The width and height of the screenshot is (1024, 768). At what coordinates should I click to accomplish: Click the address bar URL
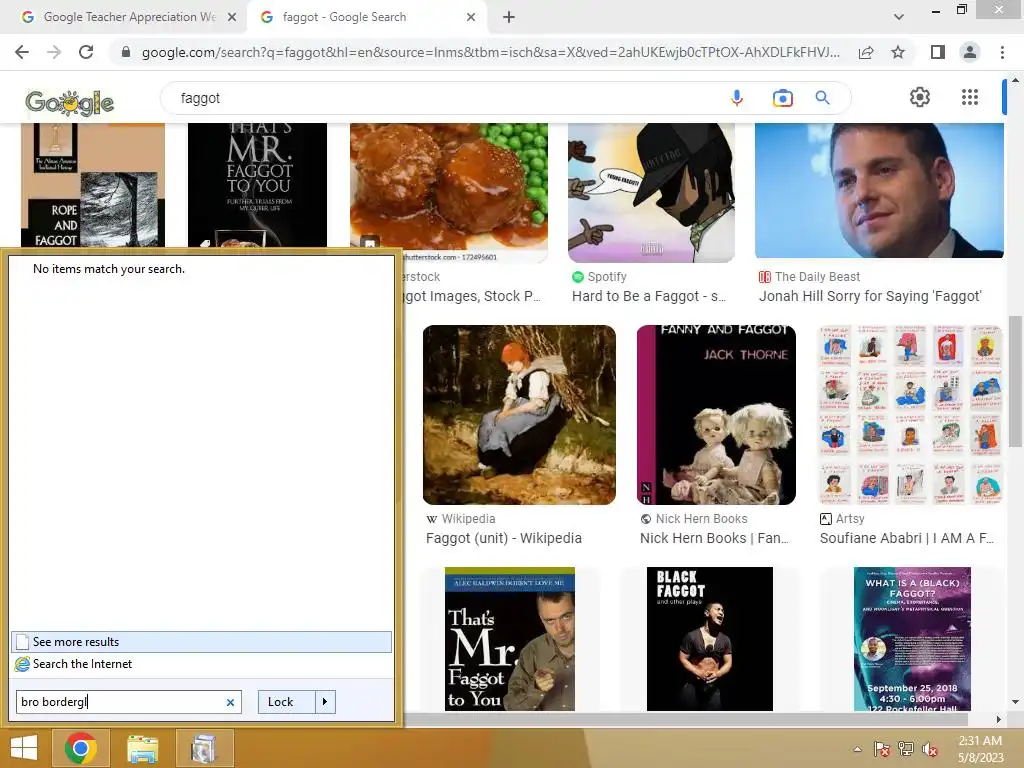[x=490, y=52]
